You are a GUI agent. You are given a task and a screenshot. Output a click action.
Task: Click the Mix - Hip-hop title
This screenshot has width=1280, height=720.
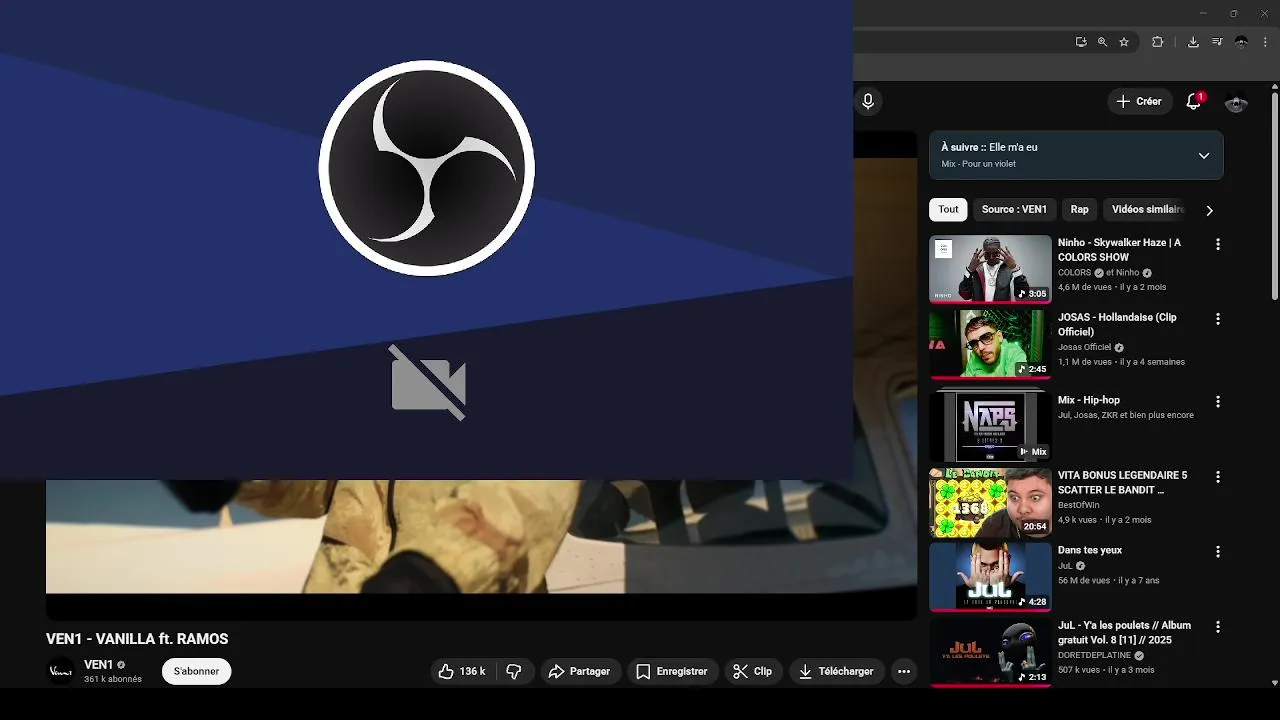tap(1089, 400)
